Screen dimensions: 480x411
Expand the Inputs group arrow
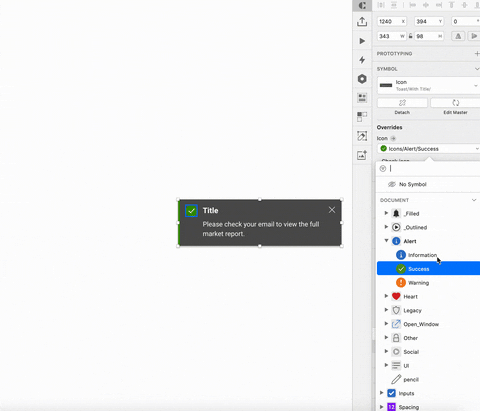pyautogui.click(x=381, y=393)
